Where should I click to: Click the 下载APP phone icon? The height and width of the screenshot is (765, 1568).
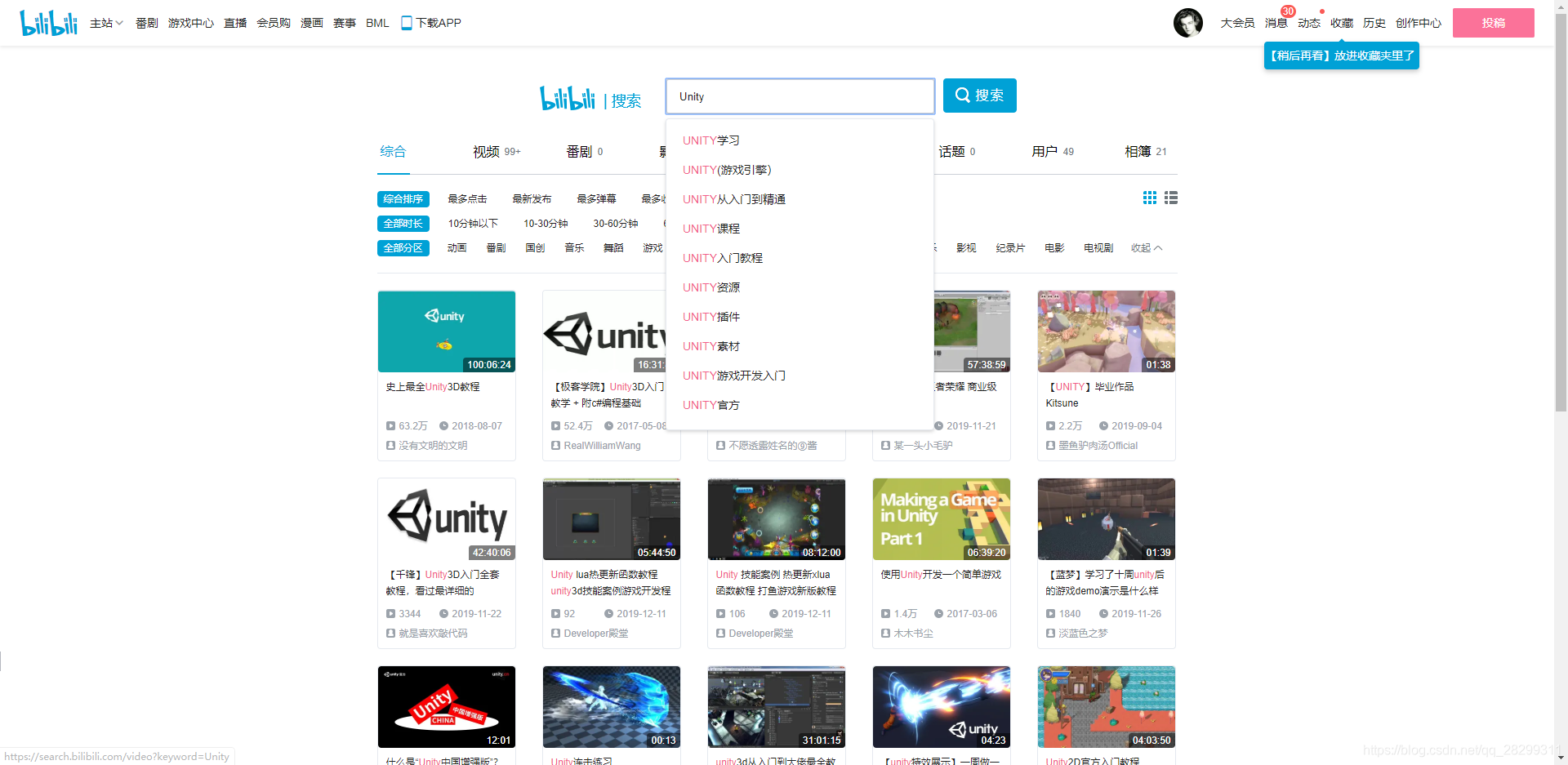[407, 23]
